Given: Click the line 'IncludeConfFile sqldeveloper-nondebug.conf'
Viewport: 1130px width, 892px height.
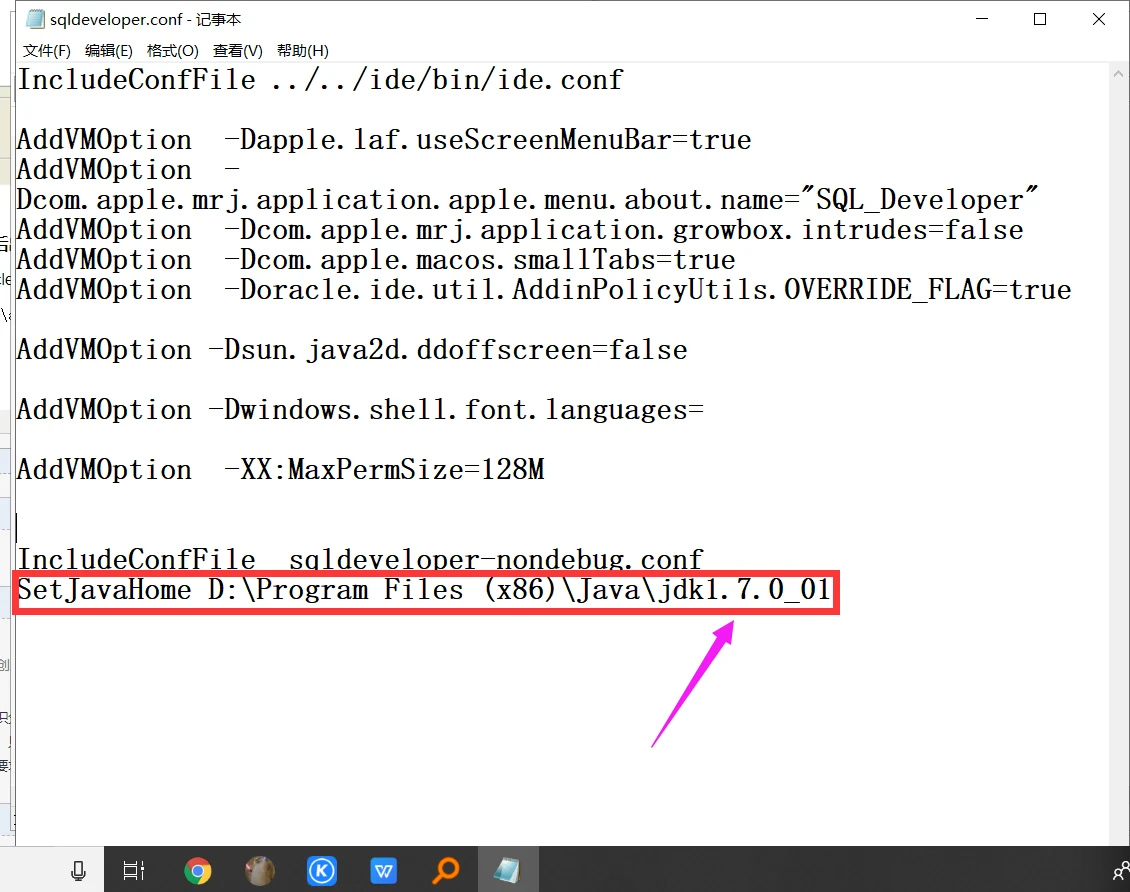Looking at the screenshot, I should point(360,560).
